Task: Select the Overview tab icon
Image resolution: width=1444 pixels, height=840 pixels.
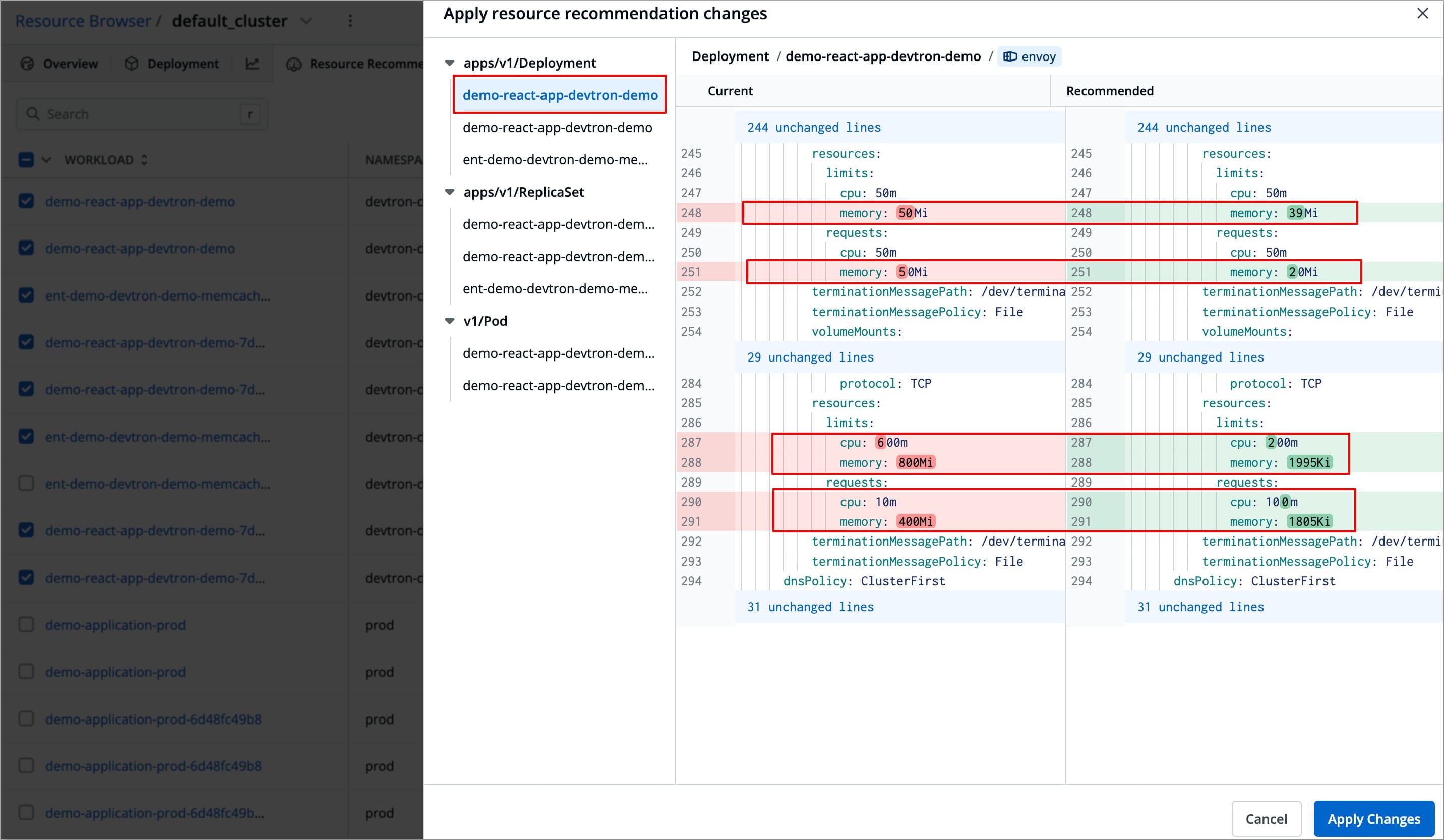Action: (x=28, y=64)
